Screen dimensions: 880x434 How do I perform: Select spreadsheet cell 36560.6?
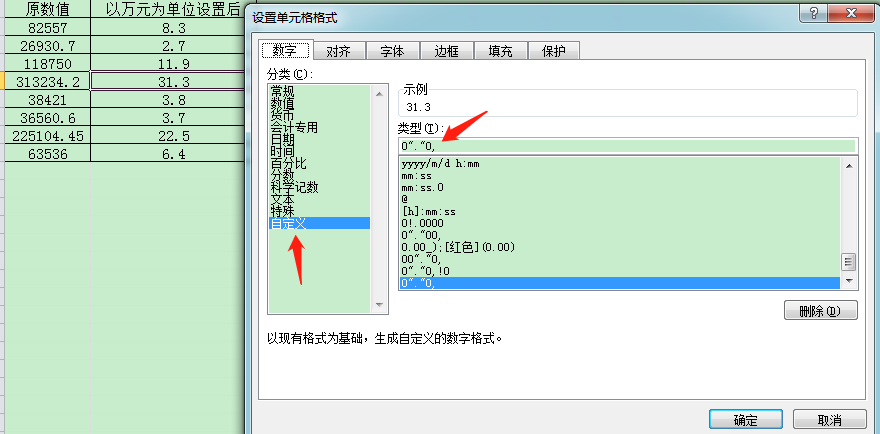click(47, 118)
